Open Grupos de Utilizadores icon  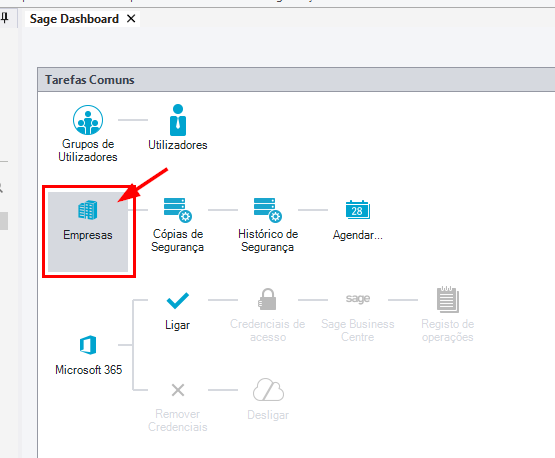click(88, 120)
